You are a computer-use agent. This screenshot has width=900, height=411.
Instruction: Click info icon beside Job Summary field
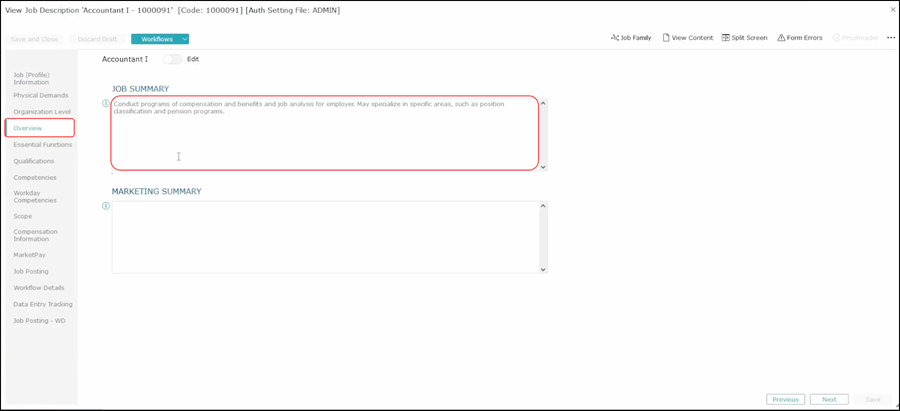106,103
